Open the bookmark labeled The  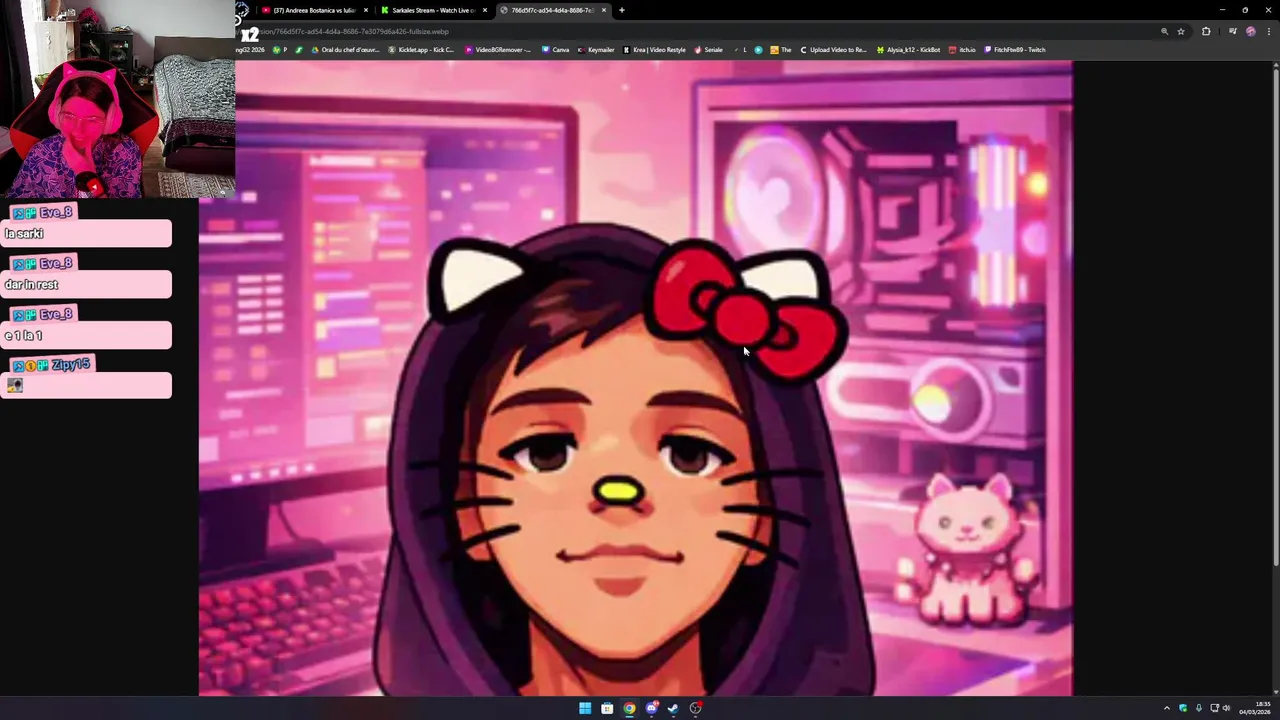781,49
